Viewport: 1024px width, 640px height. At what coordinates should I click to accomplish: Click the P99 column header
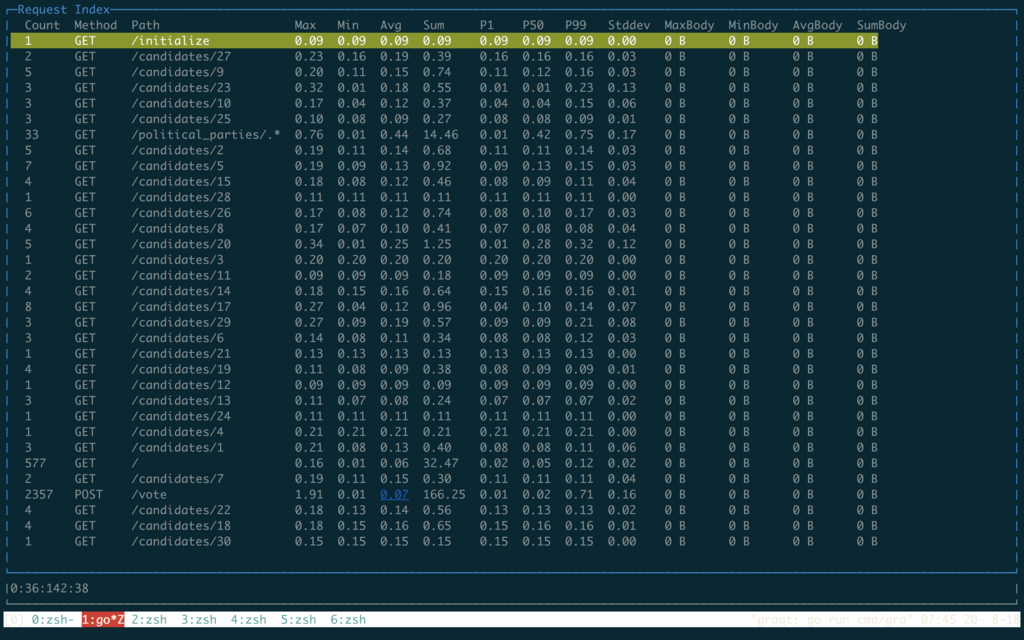(x=576, y=25)
